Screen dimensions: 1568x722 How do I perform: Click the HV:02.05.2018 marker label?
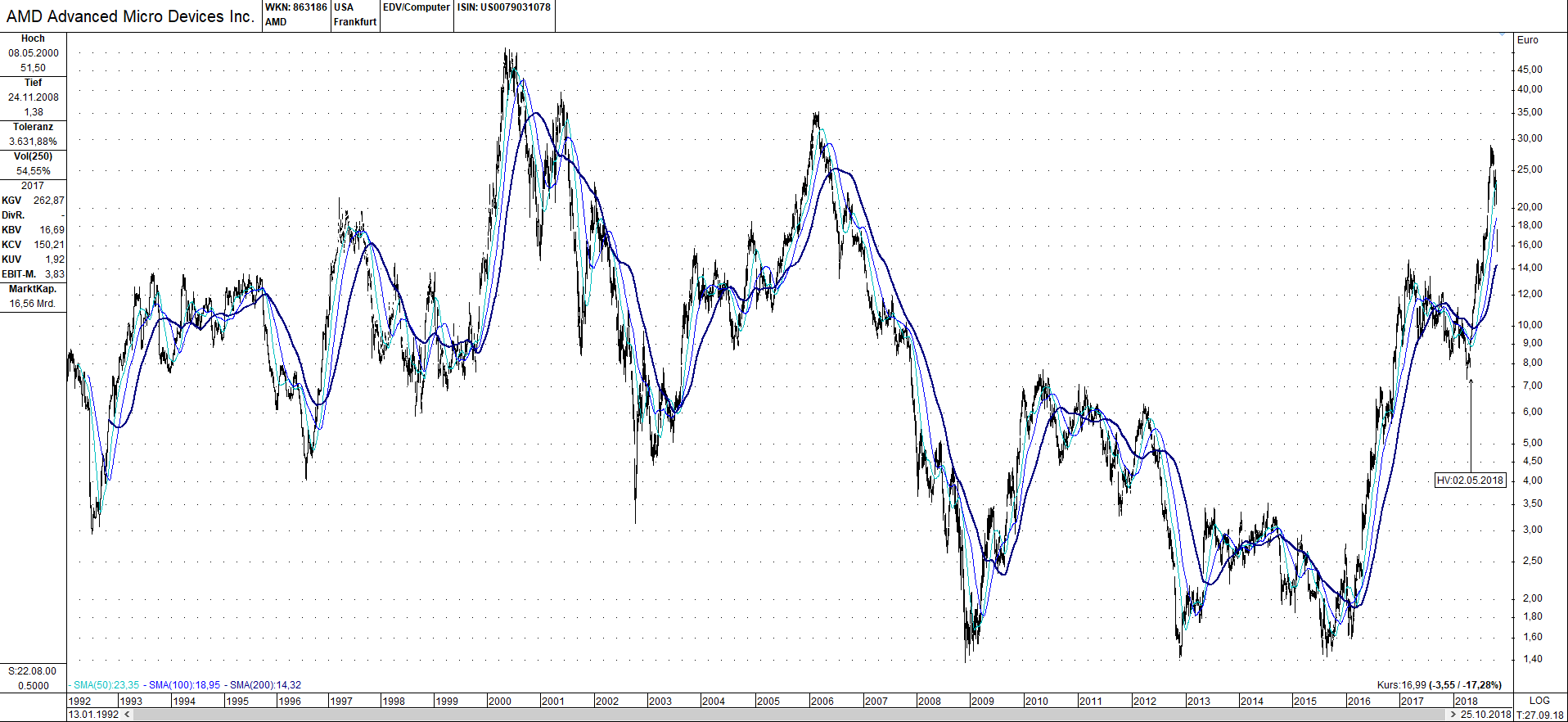[1471, 481]
